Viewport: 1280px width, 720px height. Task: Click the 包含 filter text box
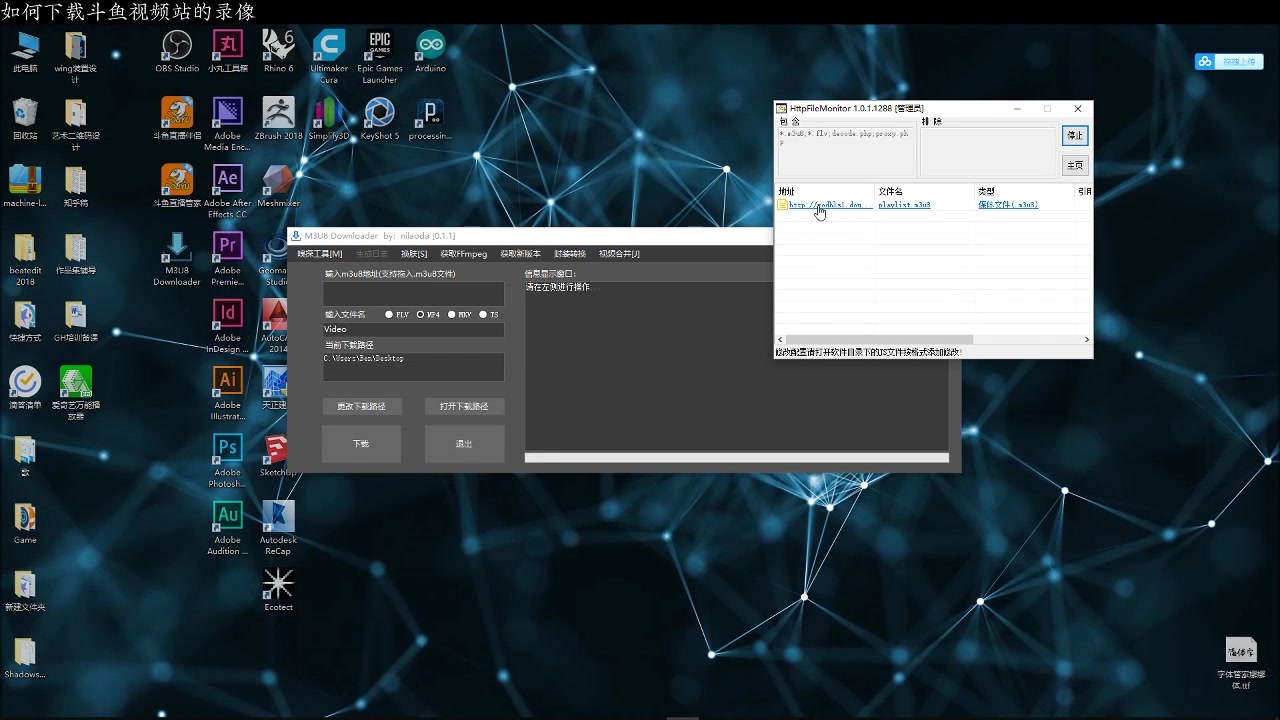846,152
